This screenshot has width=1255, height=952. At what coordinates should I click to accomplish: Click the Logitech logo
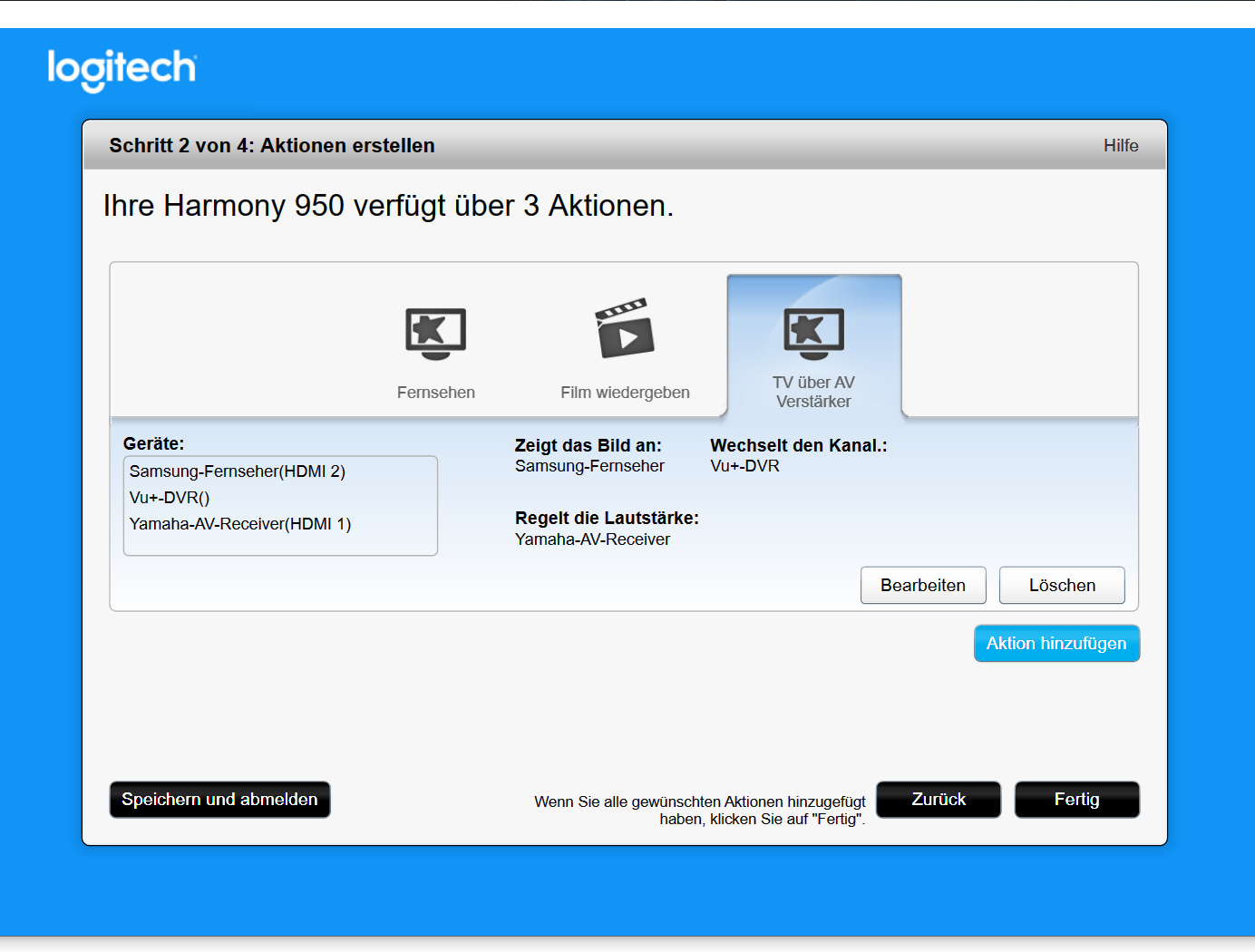(x=122, y=70)
